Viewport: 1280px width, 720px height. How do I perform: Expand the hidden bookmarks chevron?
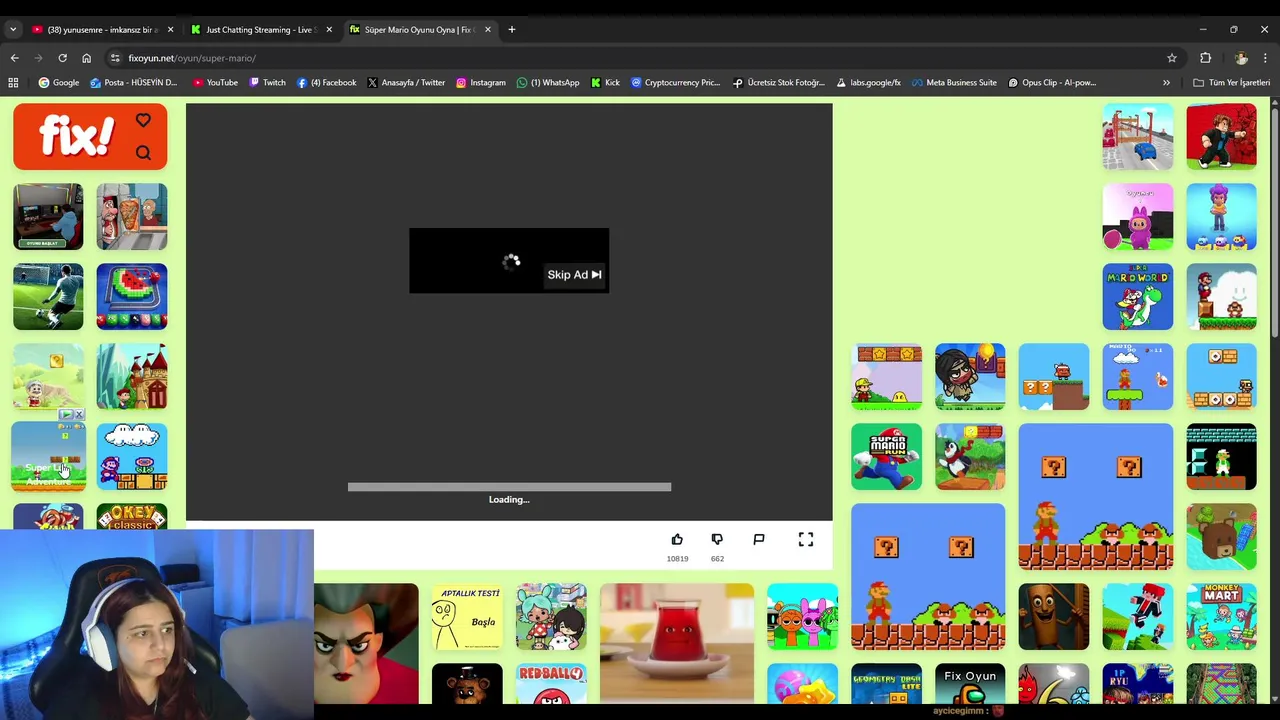point(1166,83)
